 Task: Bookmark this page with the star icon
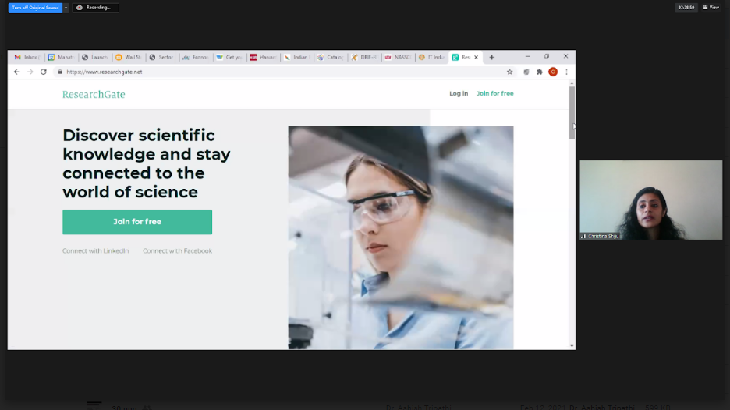click(x=510, y=72)
